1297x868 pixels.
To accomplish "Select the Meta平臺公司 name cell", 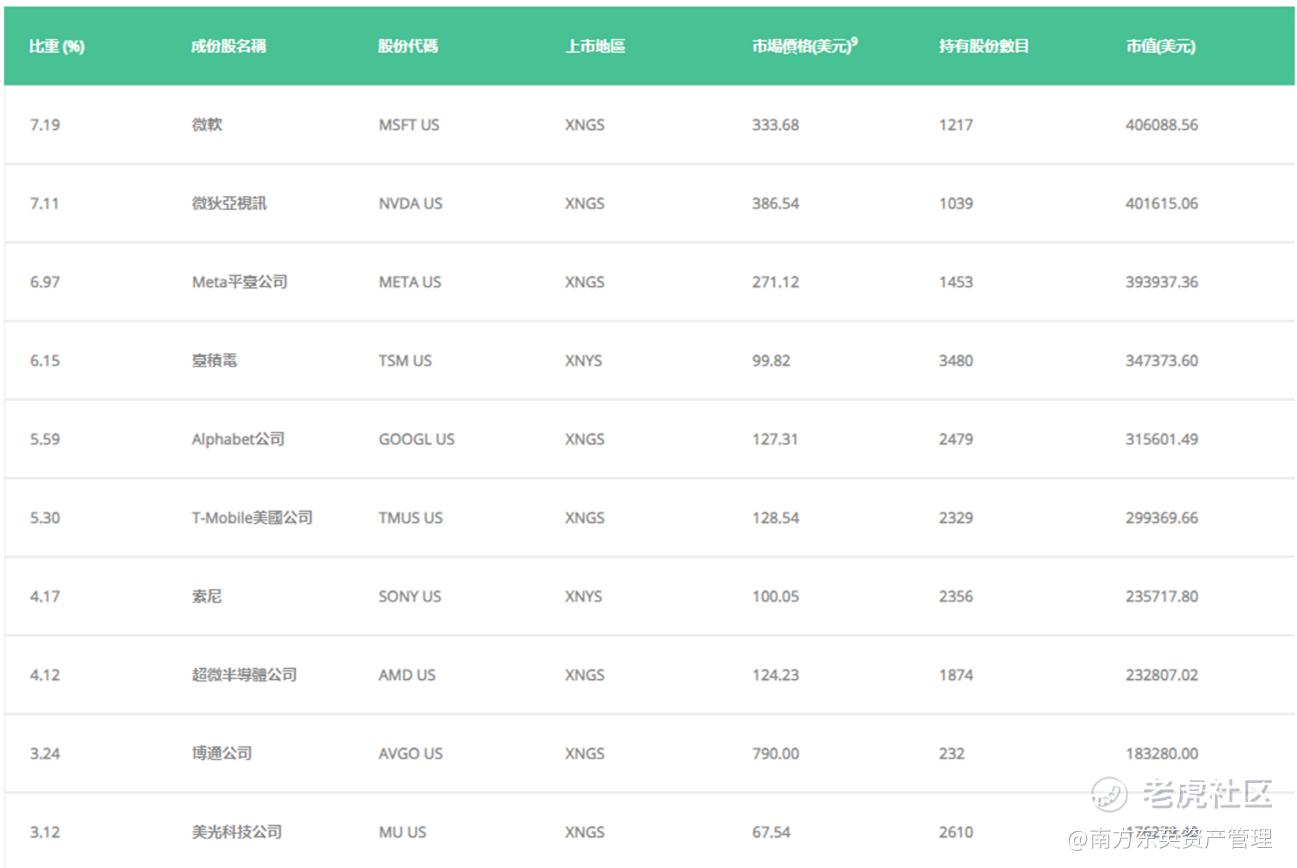I will point(240,282).
